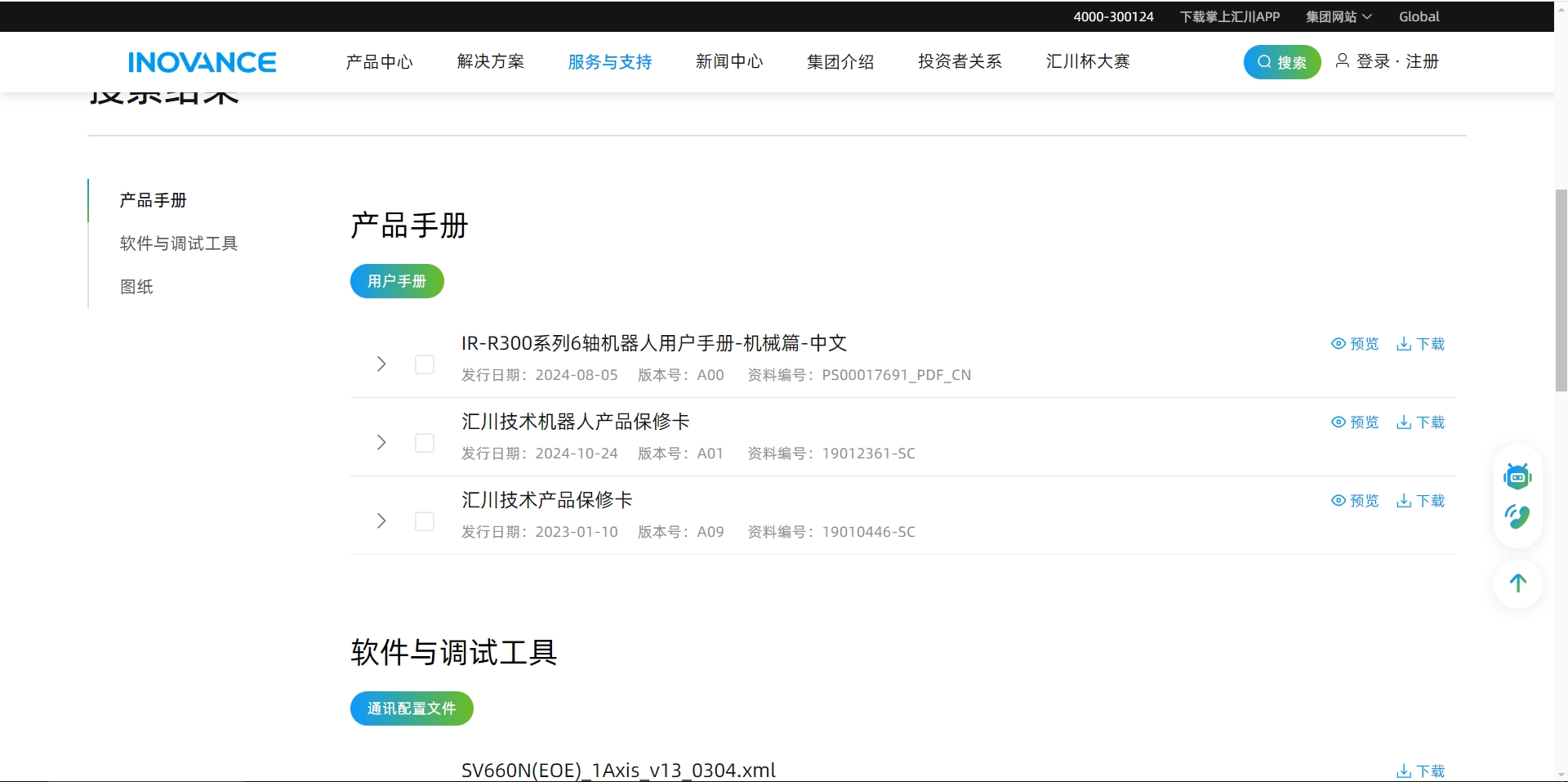1568x782 pixels.
Task: Click the INOVANCE logo
Action: [x=202, y=62]
